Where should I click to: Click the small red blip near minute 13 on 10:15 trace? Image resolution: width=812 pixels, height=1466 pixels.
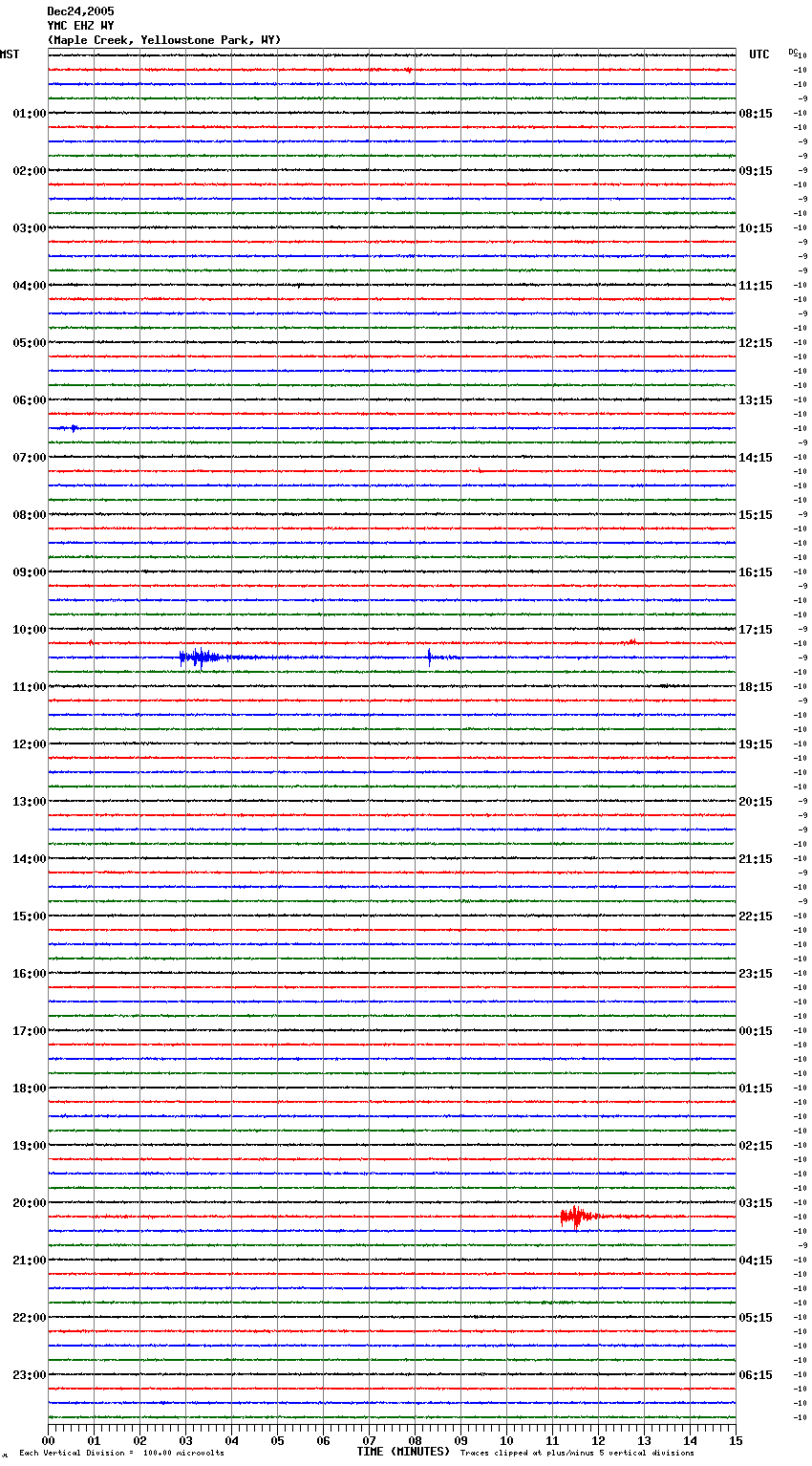pyautogui.click(x=632, y=642)
